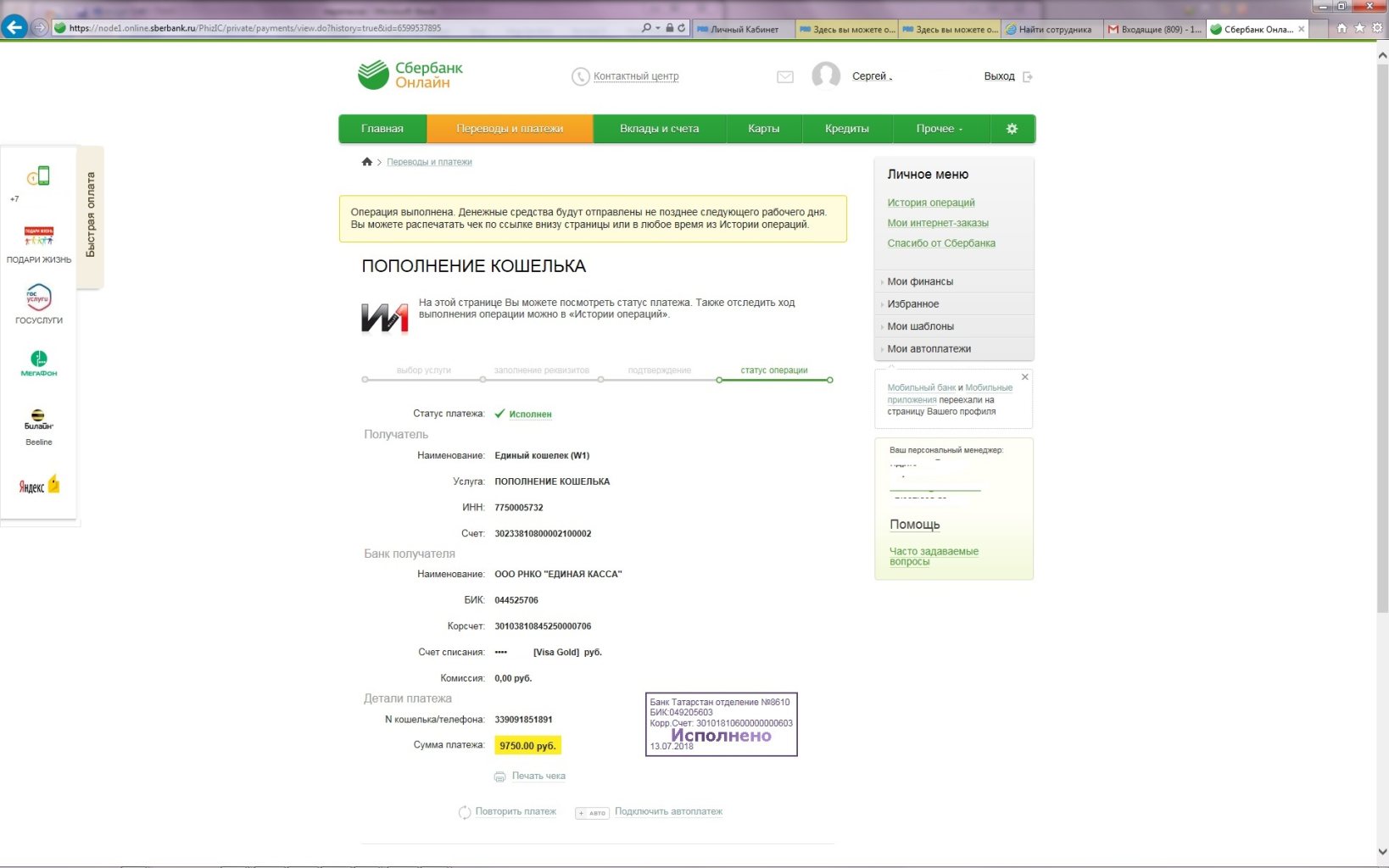Toggle the Быстрая оплата side panel tab

click(90, 215)
